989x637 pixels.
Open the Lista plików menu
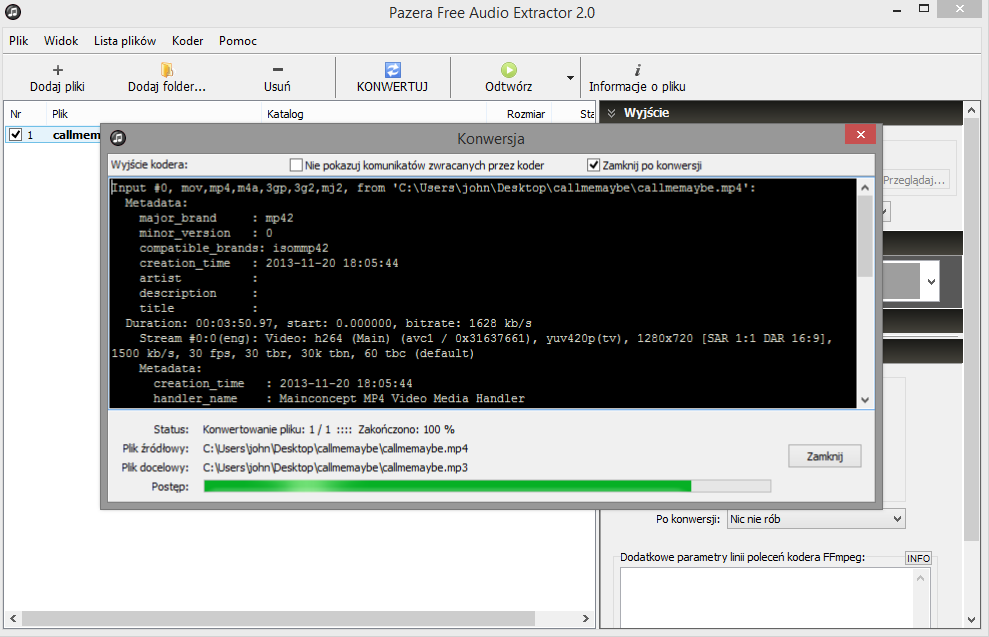tap(125, 40)
